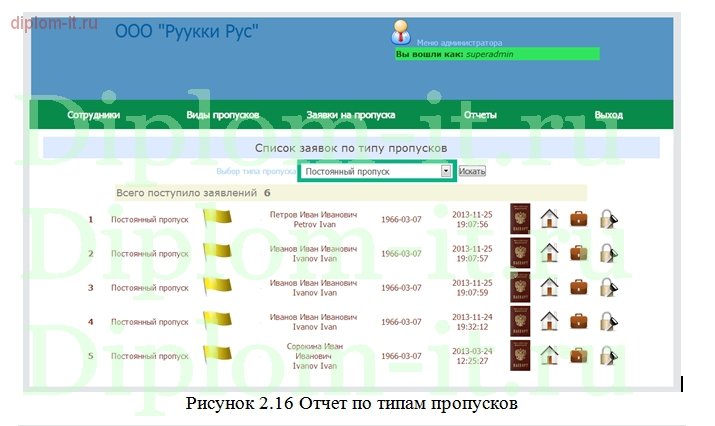The image size is (715, 426).
Task: Click padlock icon in row 5
Action: pyautogui.click(x=608, y=355)
